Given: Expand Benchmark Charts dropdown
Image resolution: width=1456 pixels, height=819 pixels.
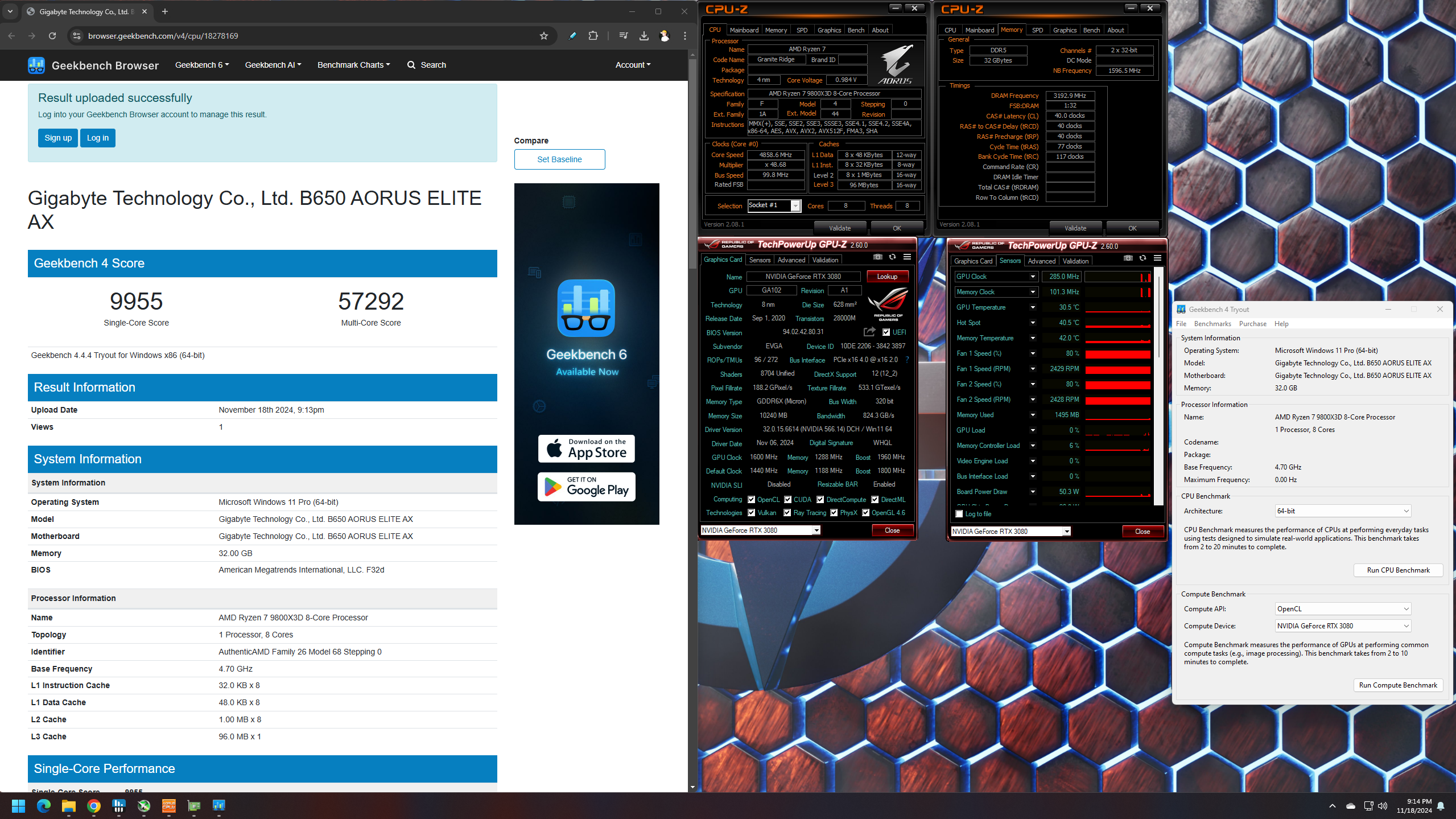Looking at the screenshot, I should tap(354, 65).
